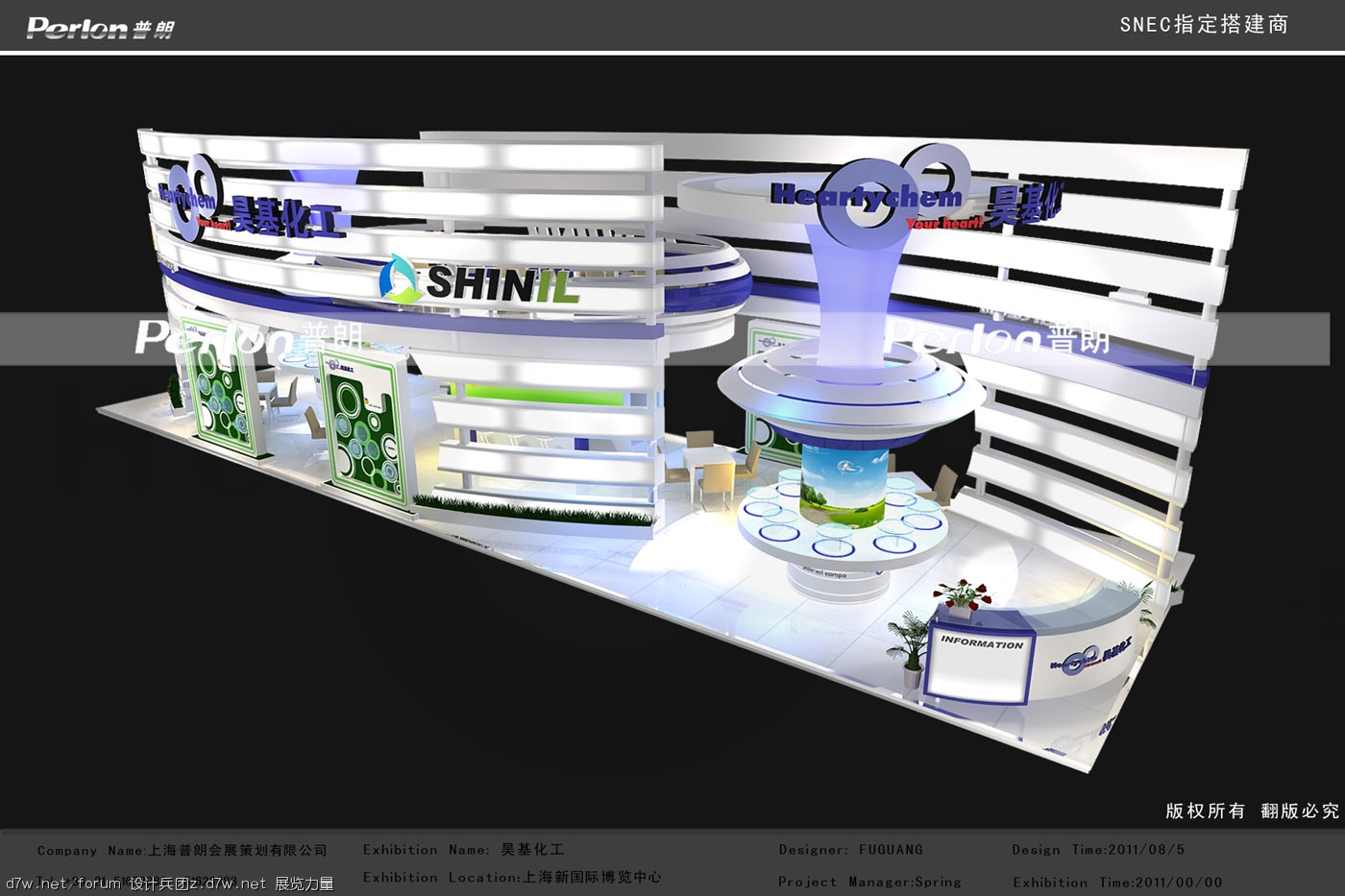
Task: Click the "版权所有 翻版必究" copyright notice
Action: (1252, 811)
